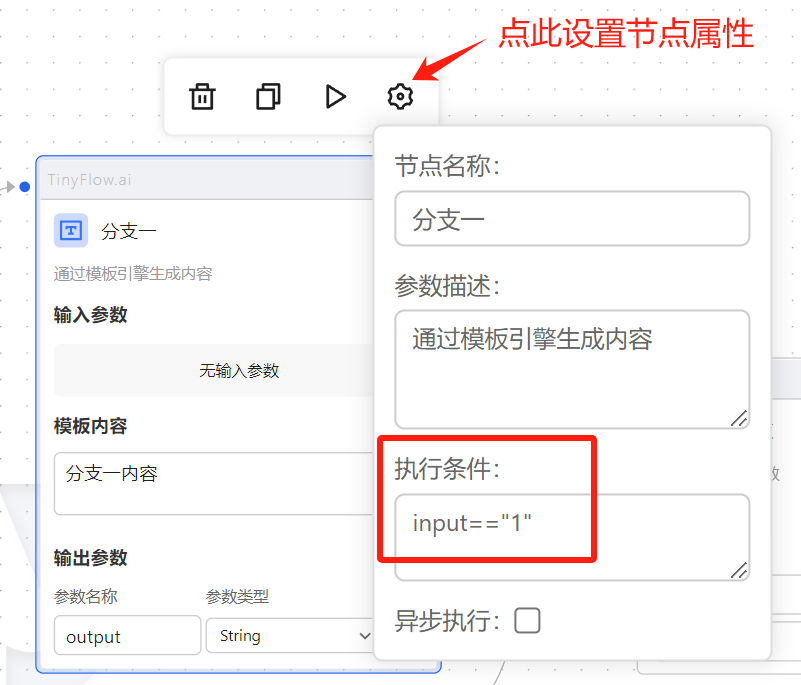The width and height of the screenshot is (801, 685).
Task: Run the node with the play icon
Action: [335, 97]
